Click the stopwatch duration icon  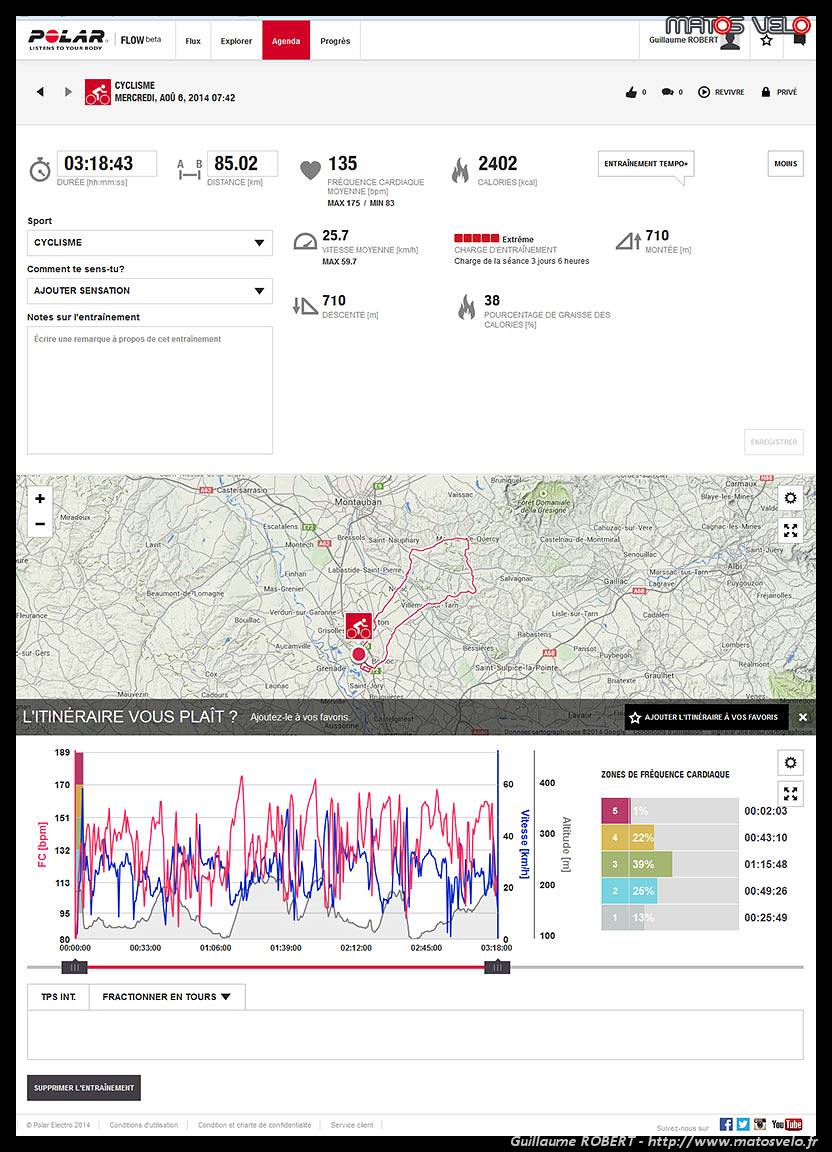[40, 169]
